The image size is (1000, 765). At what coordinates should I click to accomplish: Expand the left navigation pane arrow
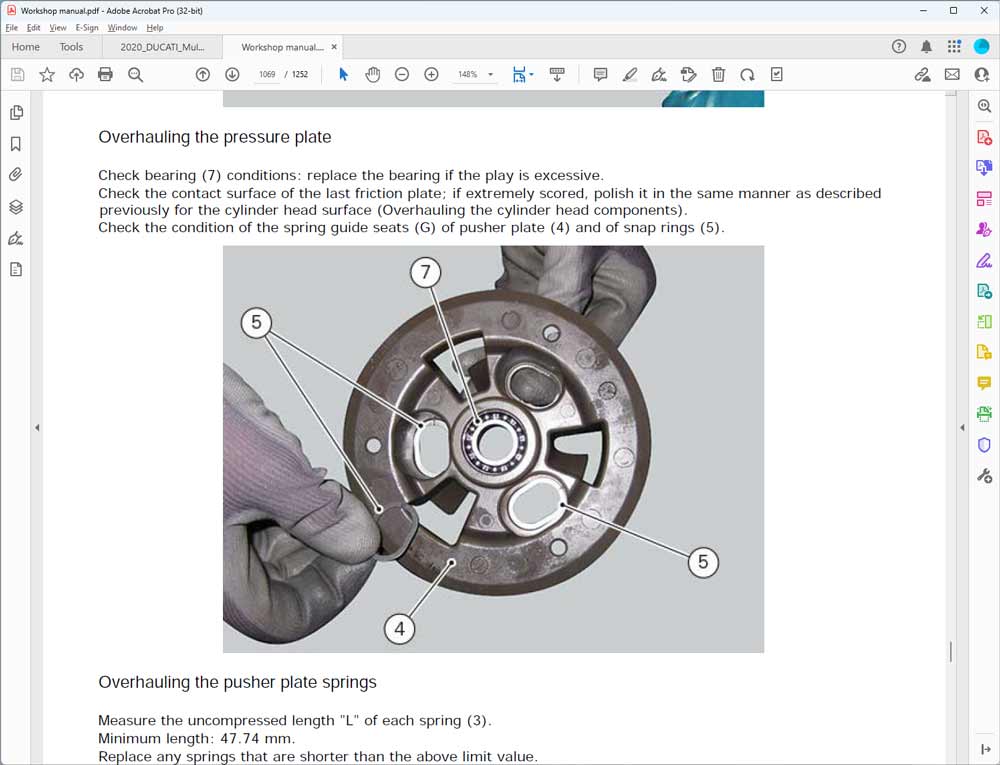[x=37, y=428]
